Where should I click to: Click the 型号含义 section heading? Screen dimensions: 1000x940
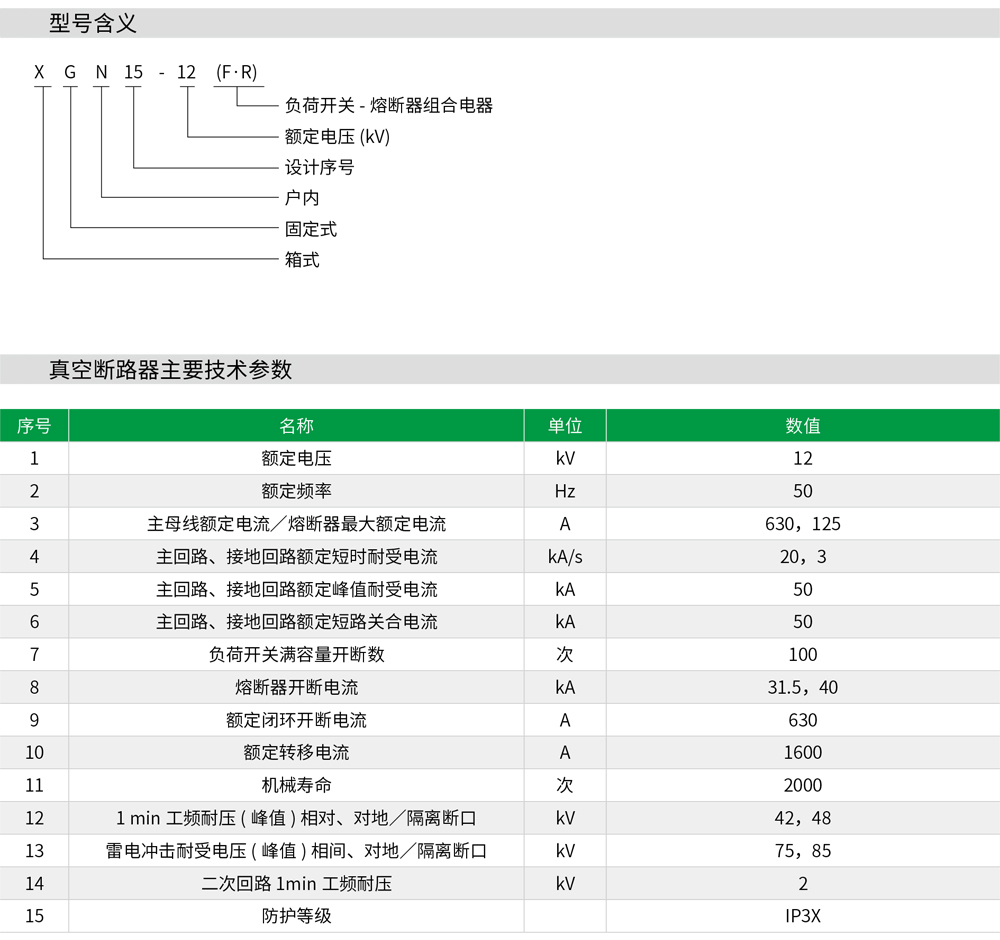(x=92, y=24)
